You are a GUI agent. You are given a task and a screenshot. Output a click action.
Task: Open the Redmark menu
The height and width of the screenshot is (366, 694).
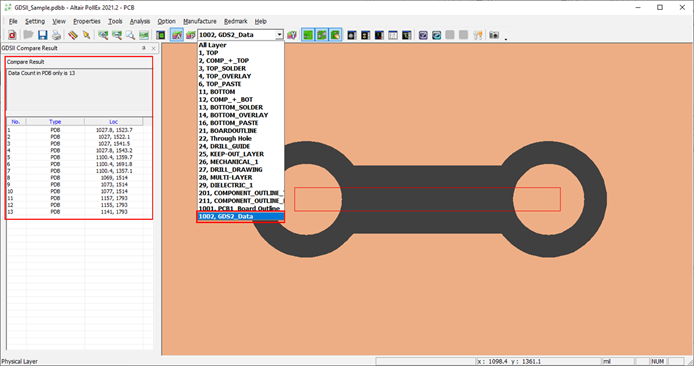point(236,21)
